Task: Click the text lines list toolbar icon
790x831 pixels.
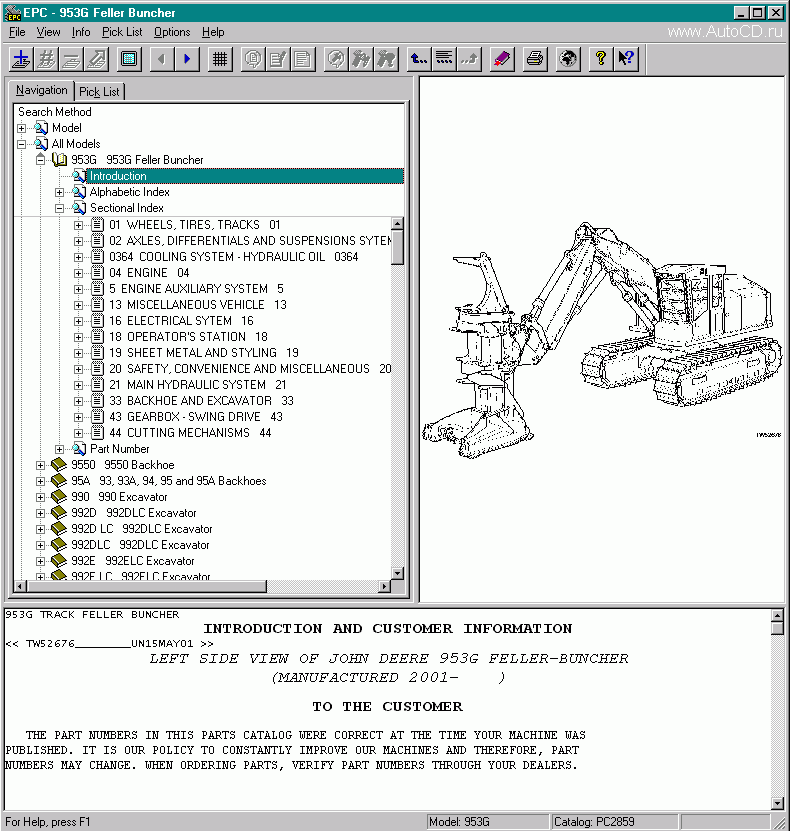Action: pos(444,59)
